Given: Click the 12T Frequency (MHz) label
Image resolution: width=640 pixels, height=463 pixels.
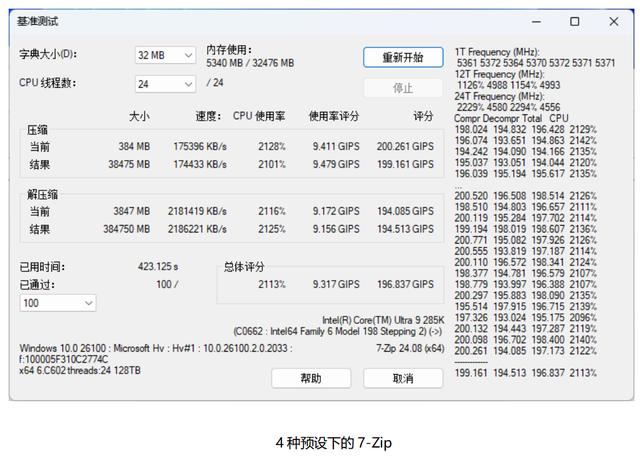Looking at the screenshot, I should [499, 74].
